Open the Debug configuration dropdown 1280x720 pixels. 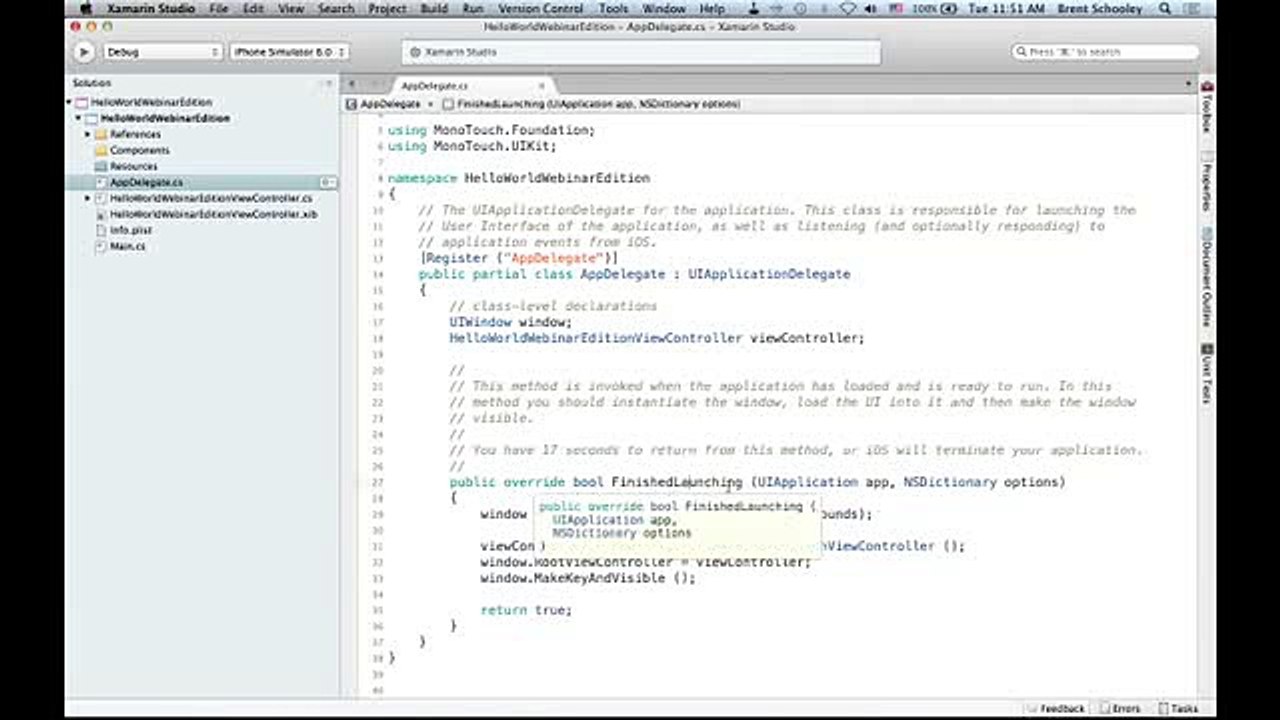point(162,51)
